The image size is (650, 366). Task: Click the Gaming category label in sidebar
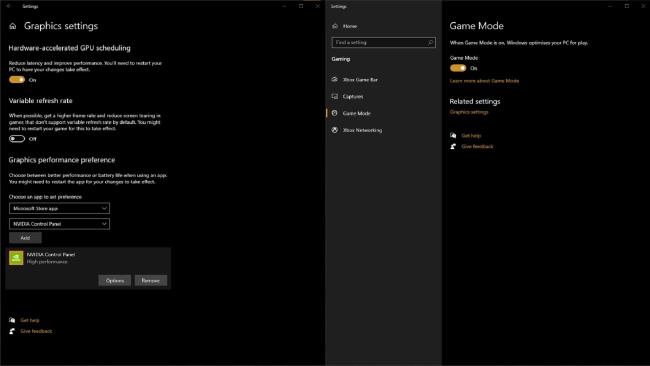coord(341,59)
